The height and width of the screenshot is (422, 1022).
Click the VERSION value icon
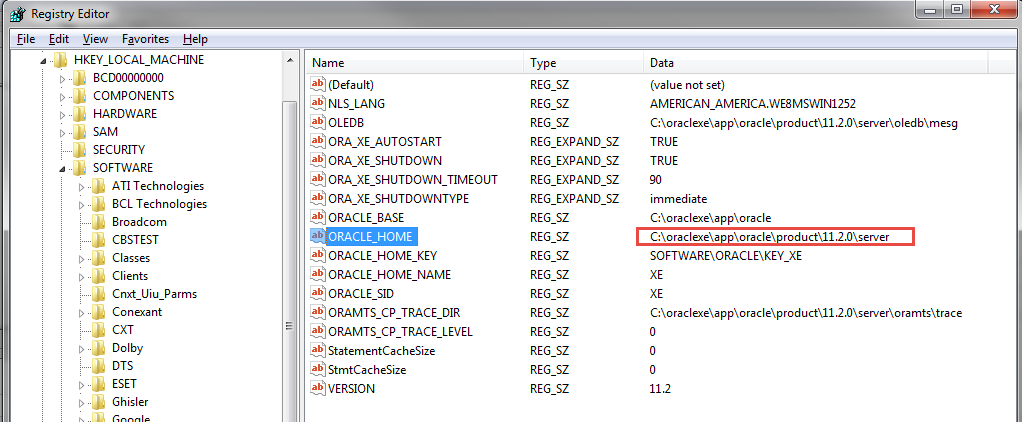[317, 387]
